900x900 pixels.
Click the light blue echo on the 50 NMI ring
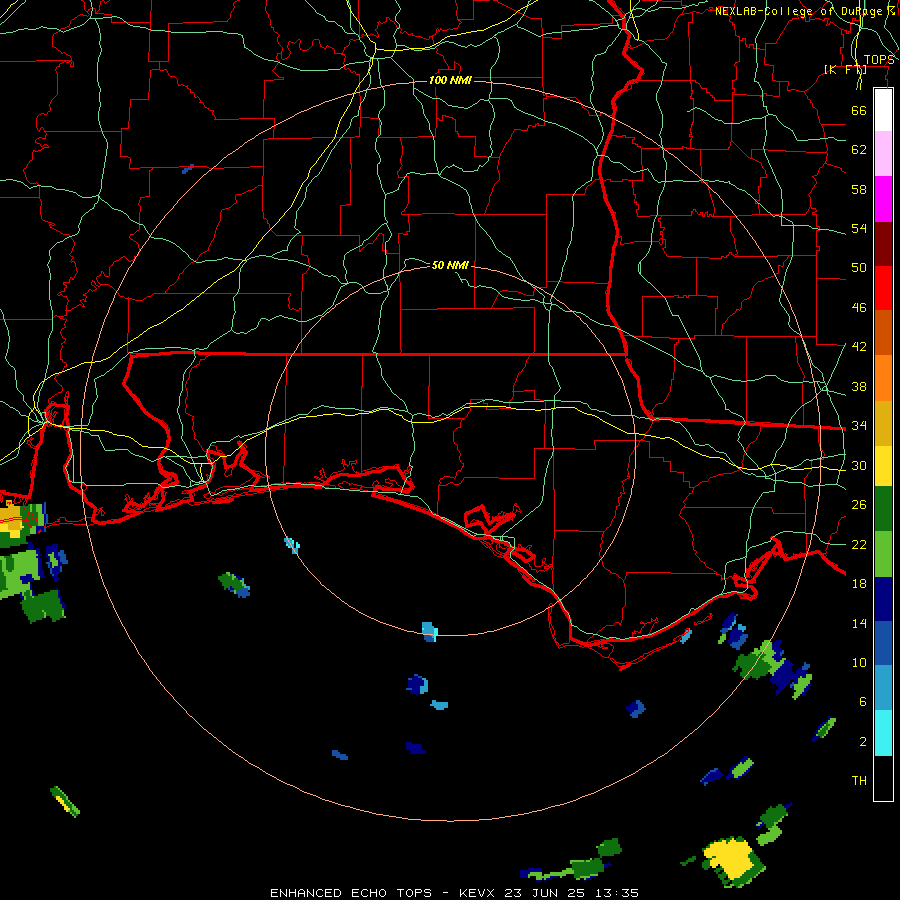click(429, 631)
